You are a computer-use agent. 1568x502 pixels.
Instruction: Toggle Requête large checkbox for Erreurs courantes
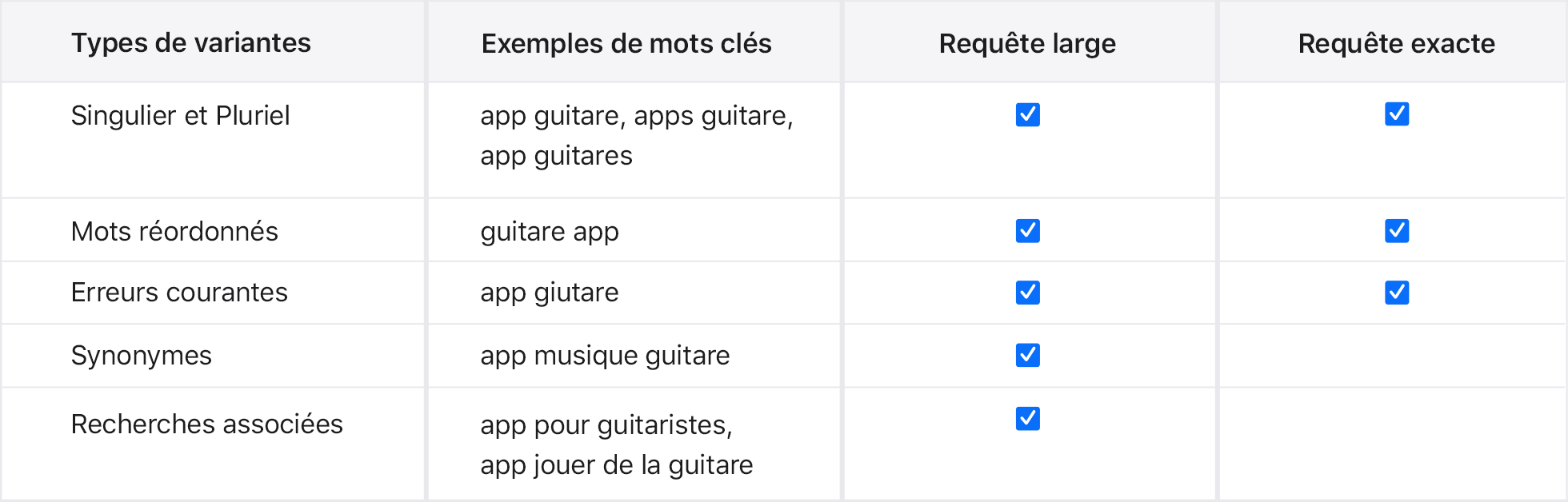point(1028,293)
